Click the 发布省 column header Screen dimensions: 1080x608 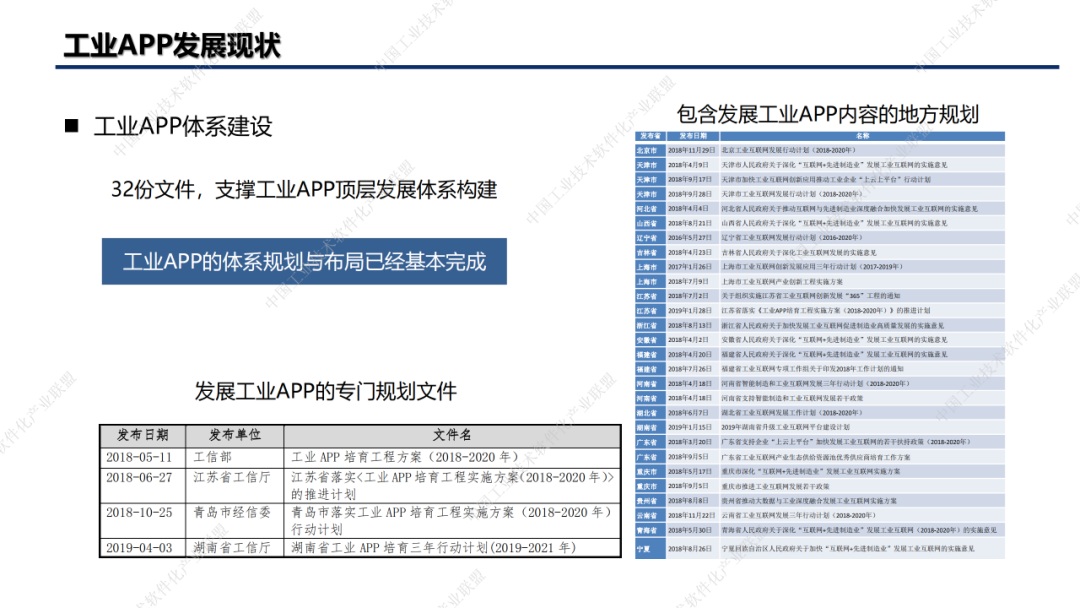click(x=650, y=136)
